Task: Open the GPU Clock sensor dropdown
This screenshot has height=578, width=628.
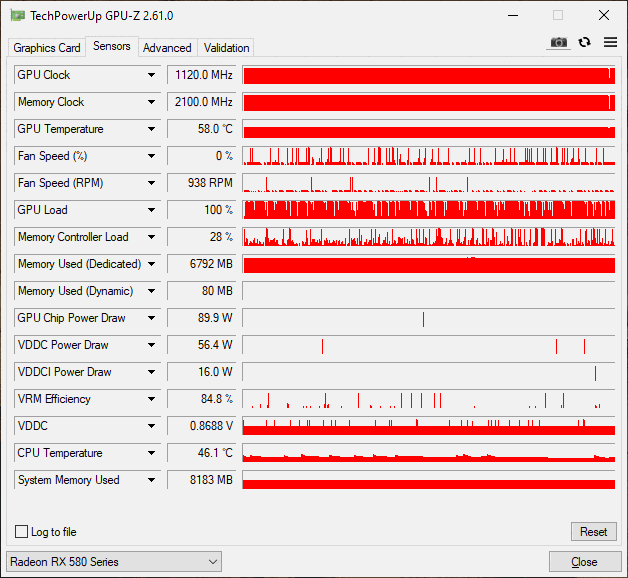Action: pos(151,75)
